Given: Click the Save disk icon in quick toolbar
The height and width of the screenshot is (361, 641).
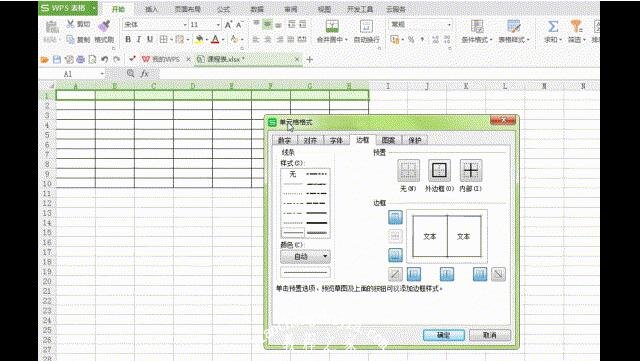Looking at the screenshot, I should [57, 60].
